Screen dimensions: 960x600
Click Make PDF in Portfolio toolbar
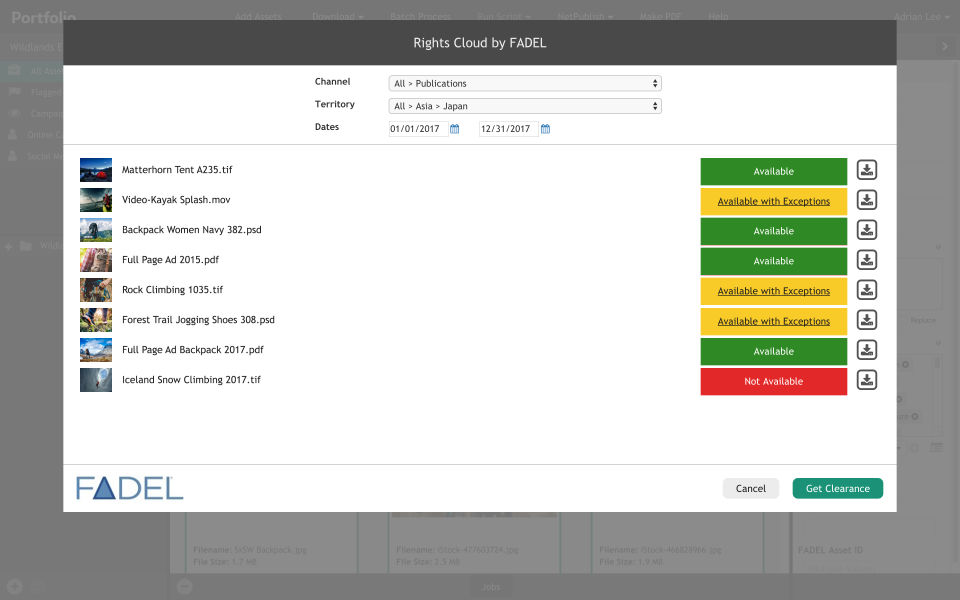[660, 17]
